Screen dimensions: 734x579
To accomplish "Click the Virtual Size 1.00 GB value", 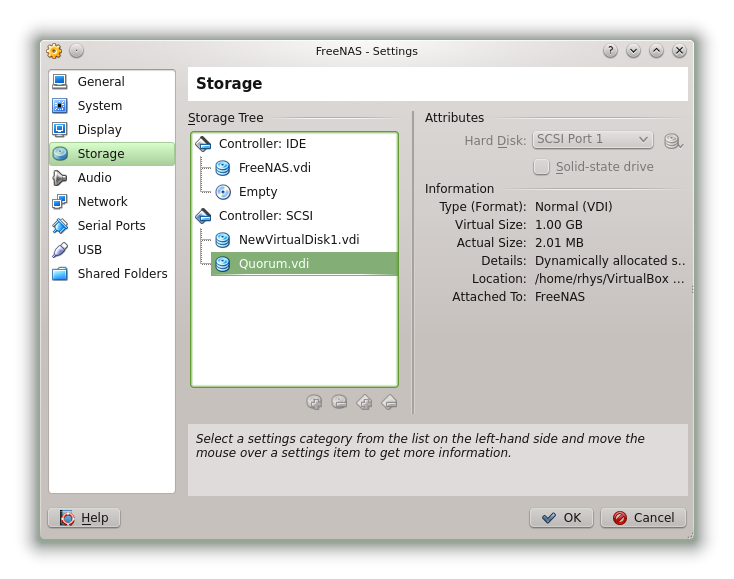I will tap(558, 225).
